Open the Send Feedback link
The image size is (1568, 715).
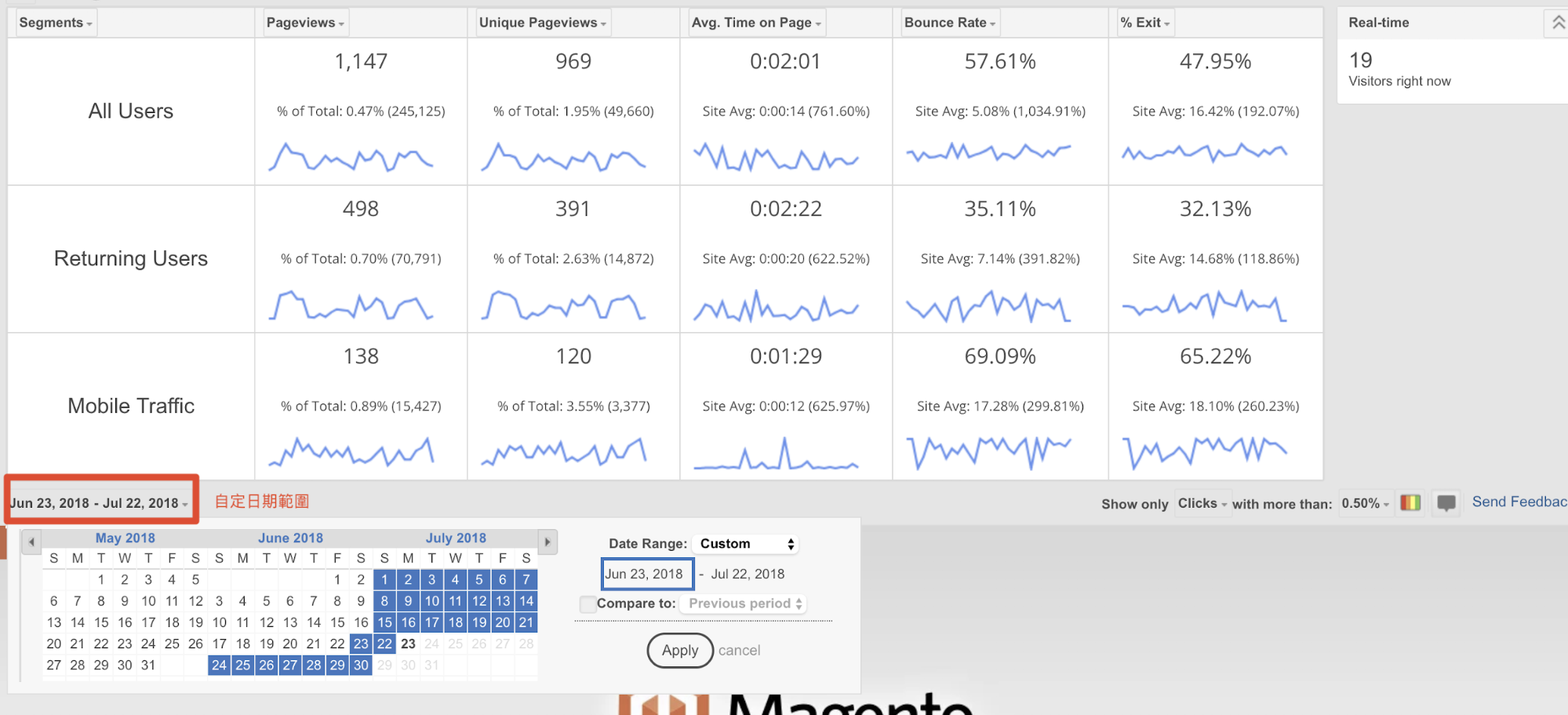pyautogui.click(x=1519, y=502)
